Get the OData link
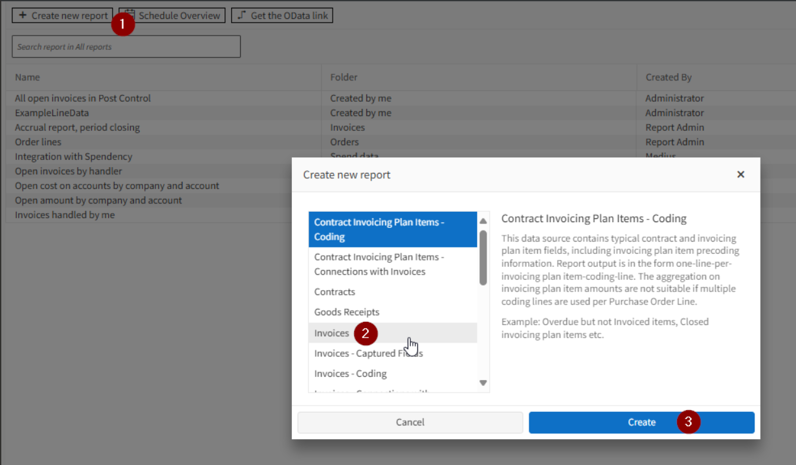796x465 pixels. pos(282,15)
